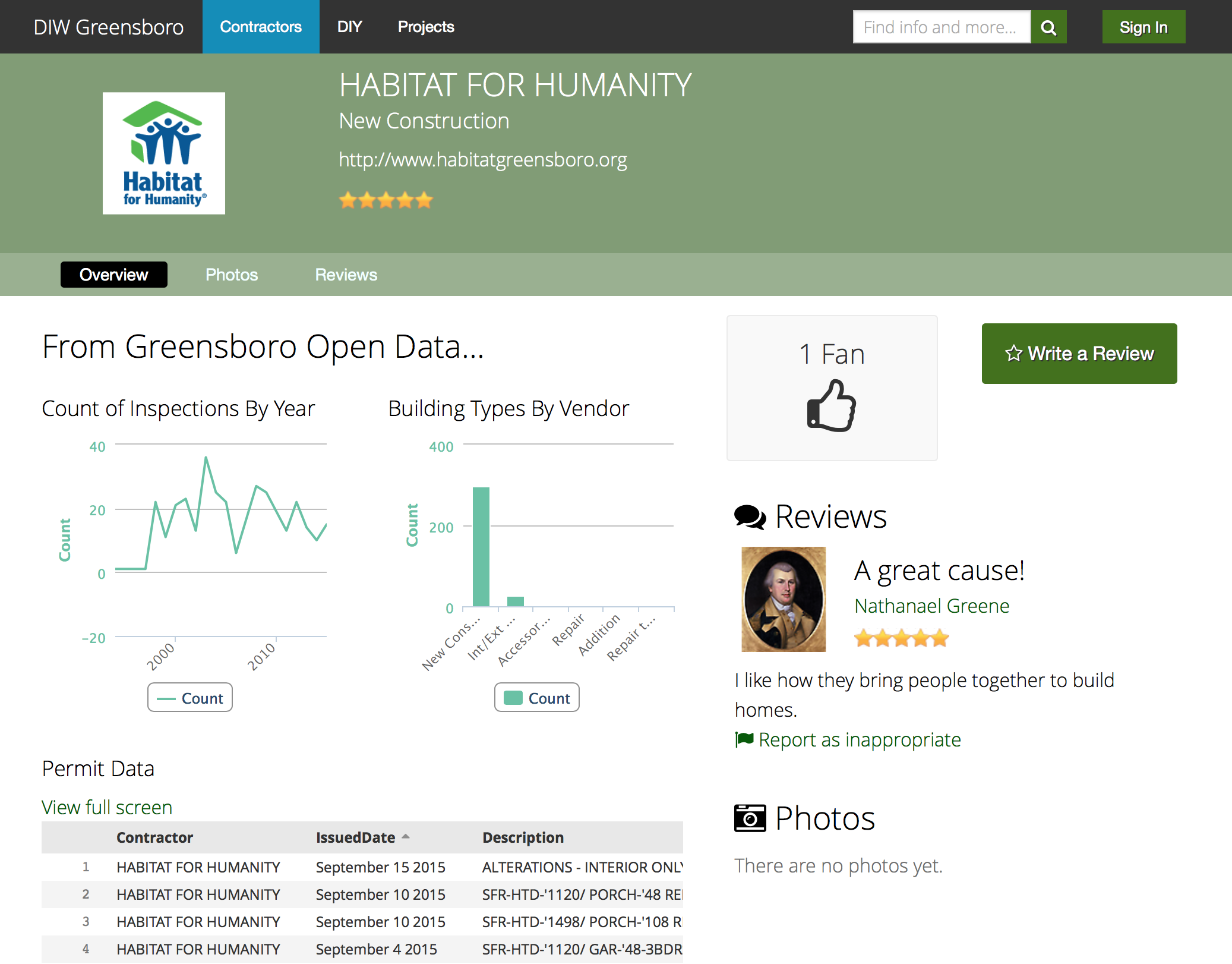Open the DIY nav item
Screen dimensions: 1232x964
pos(350,27)
